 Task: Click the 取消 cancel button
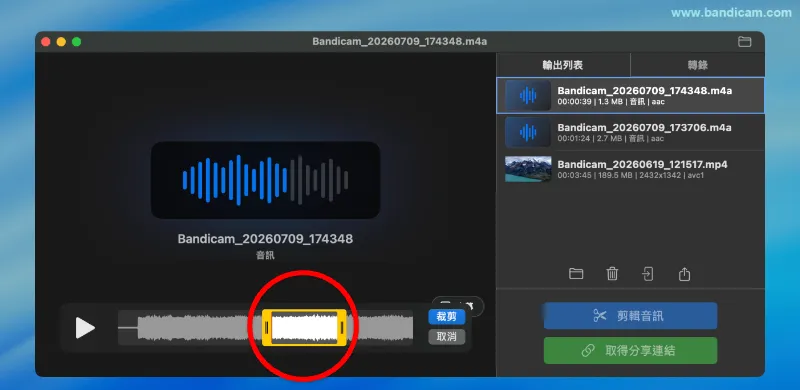446,336
